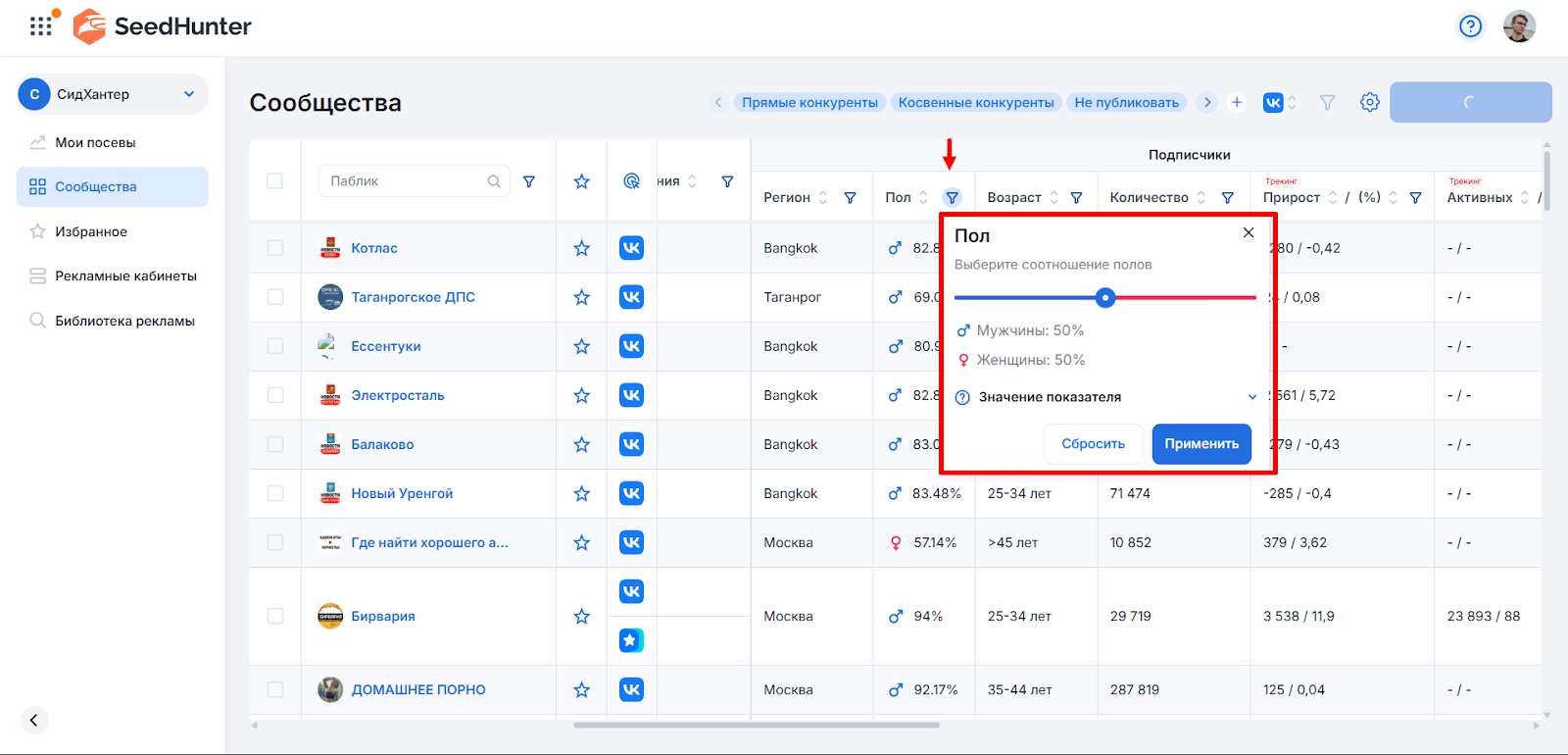This screenshot has height=755, width=1568.
Task: Open the apps grid menu icon
Action: [x=40, y=26]
